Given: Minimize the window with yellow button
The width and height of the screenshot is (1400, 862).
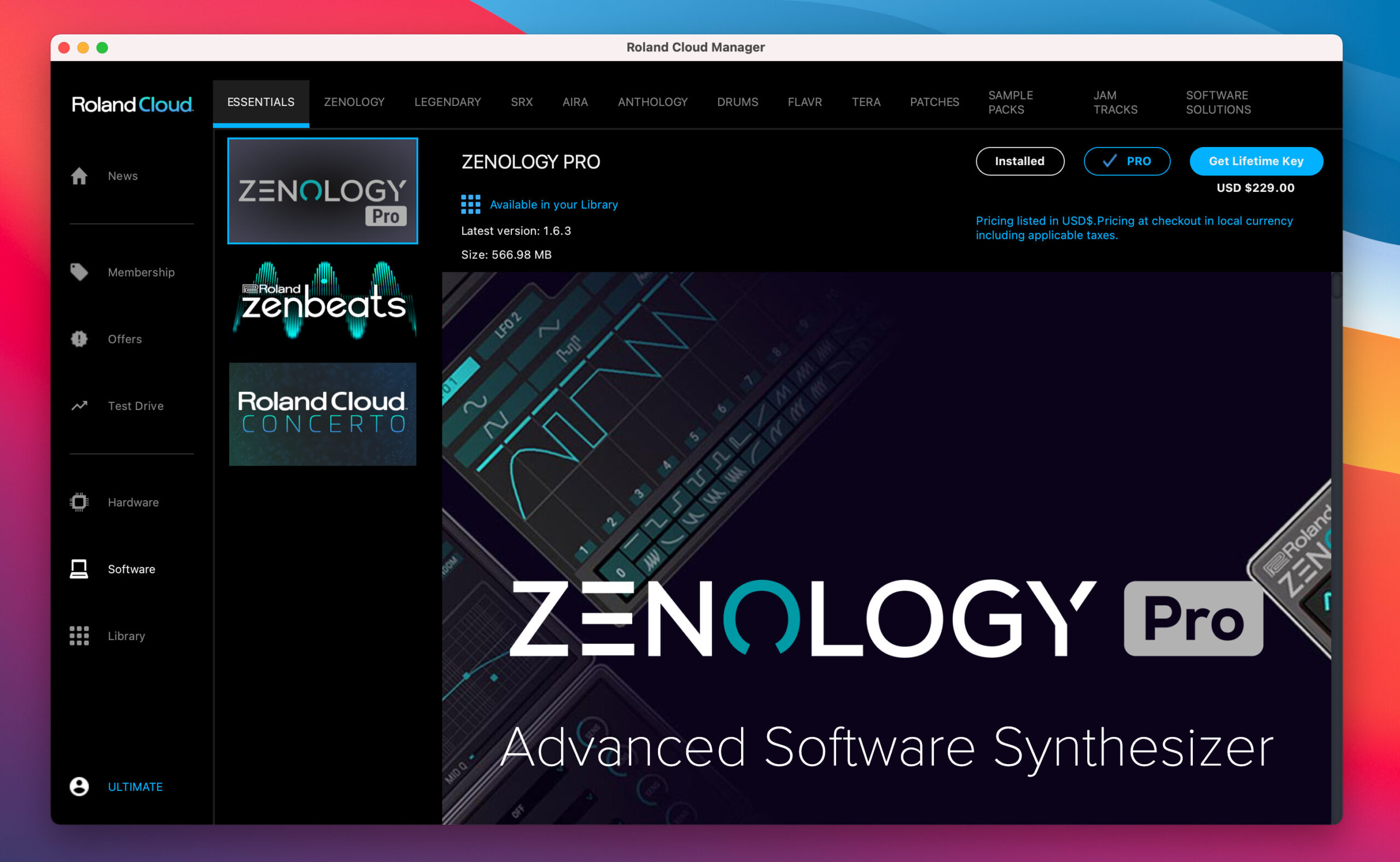Looking at the screenshot, I should (83, 48).
